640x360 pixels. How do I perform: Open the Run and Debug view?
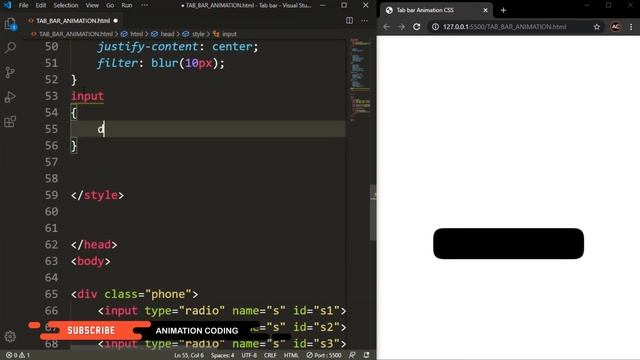pos(10,97)
